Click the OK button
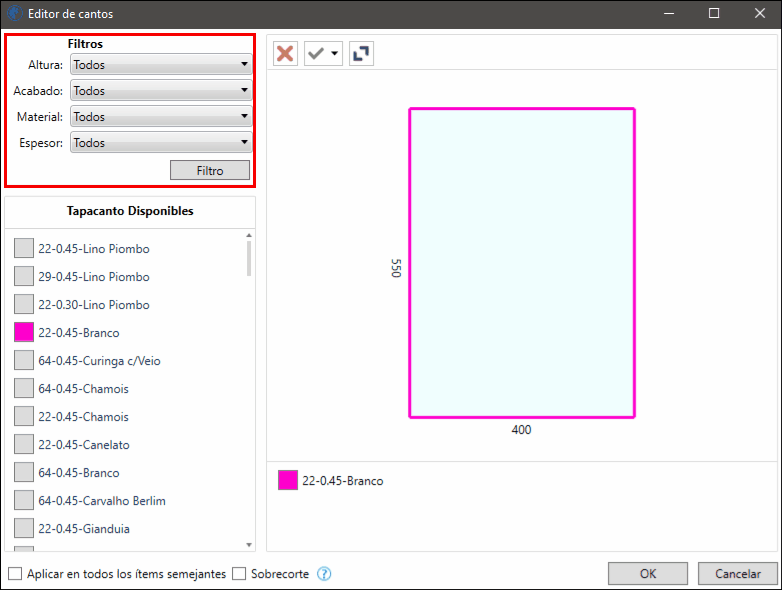The width and height of the screenshot is (782, 590). pyautogui.click(x=648, y=574)
